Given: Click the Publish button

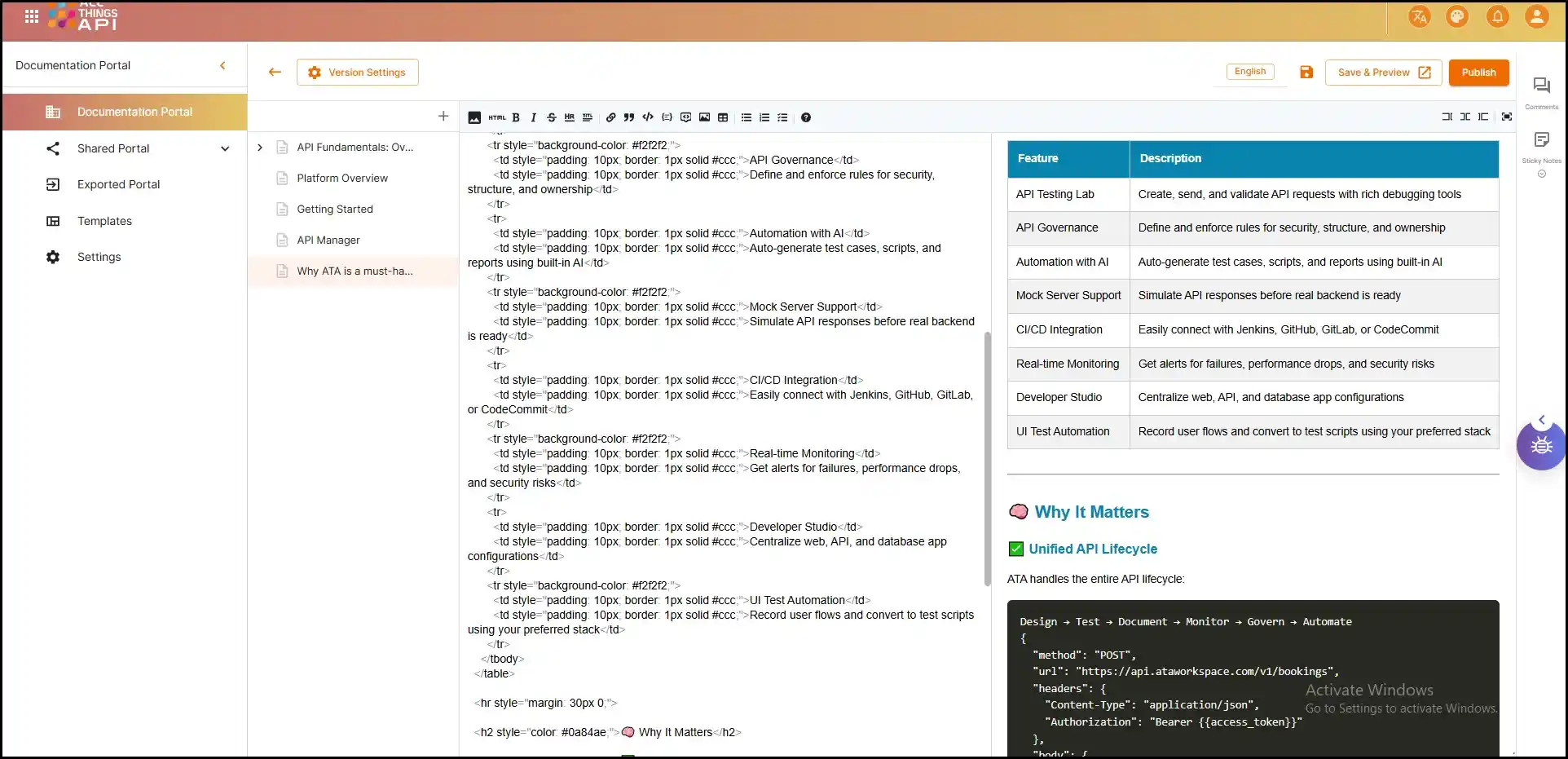Looking at the screenshot, I should 1478,73.
